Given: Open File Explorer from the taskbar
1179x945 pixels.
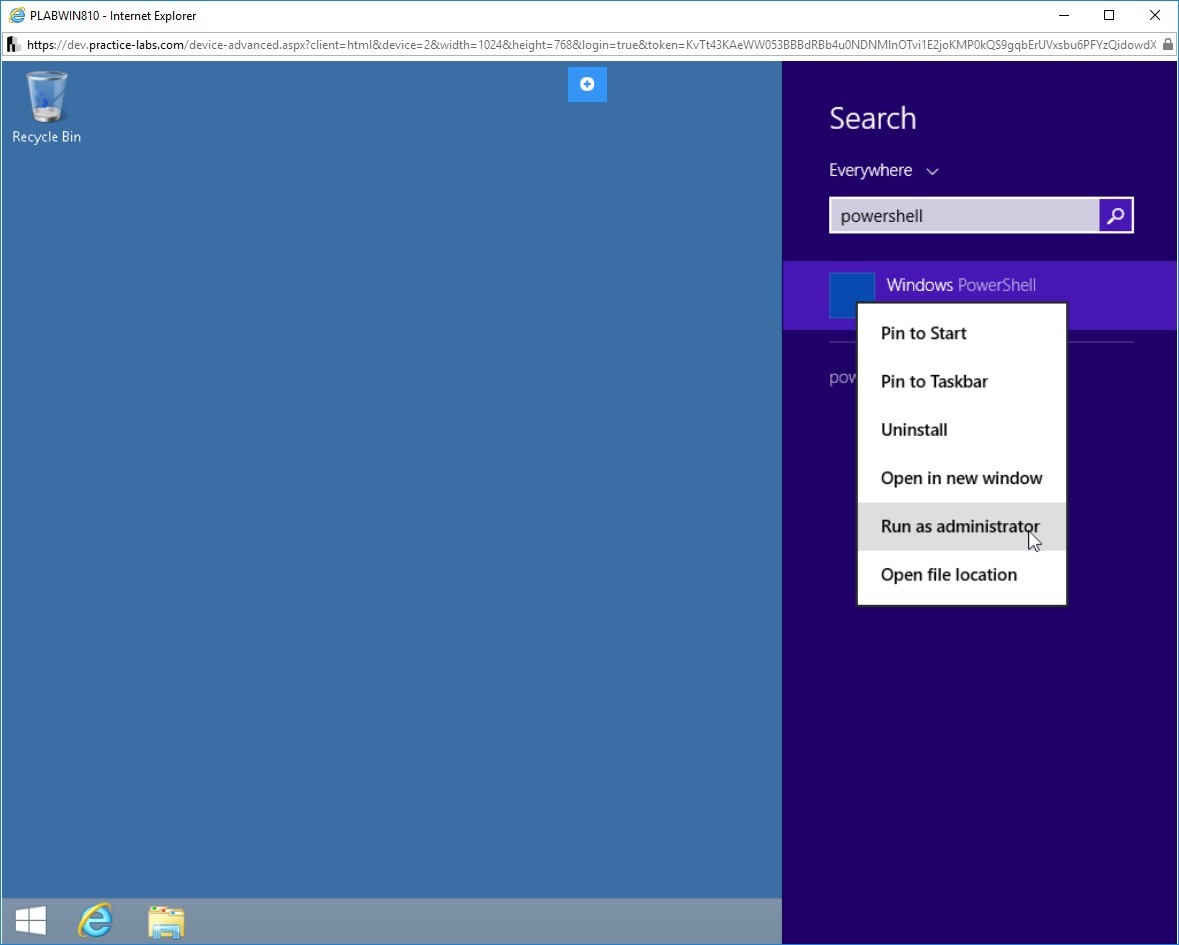Looking at the screenshot, I should [x=166, y=922].
